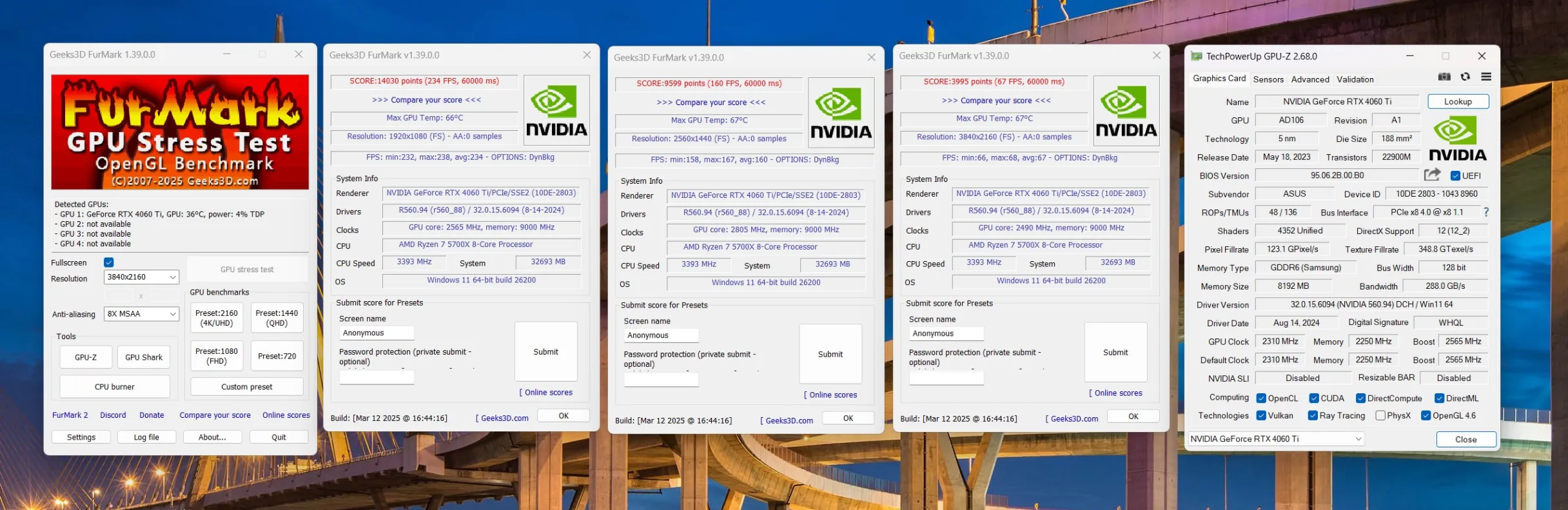1568x510 pixels.
Task: Open the GPU selector dropdown in GPU-Z
Action: [1276, 439]
